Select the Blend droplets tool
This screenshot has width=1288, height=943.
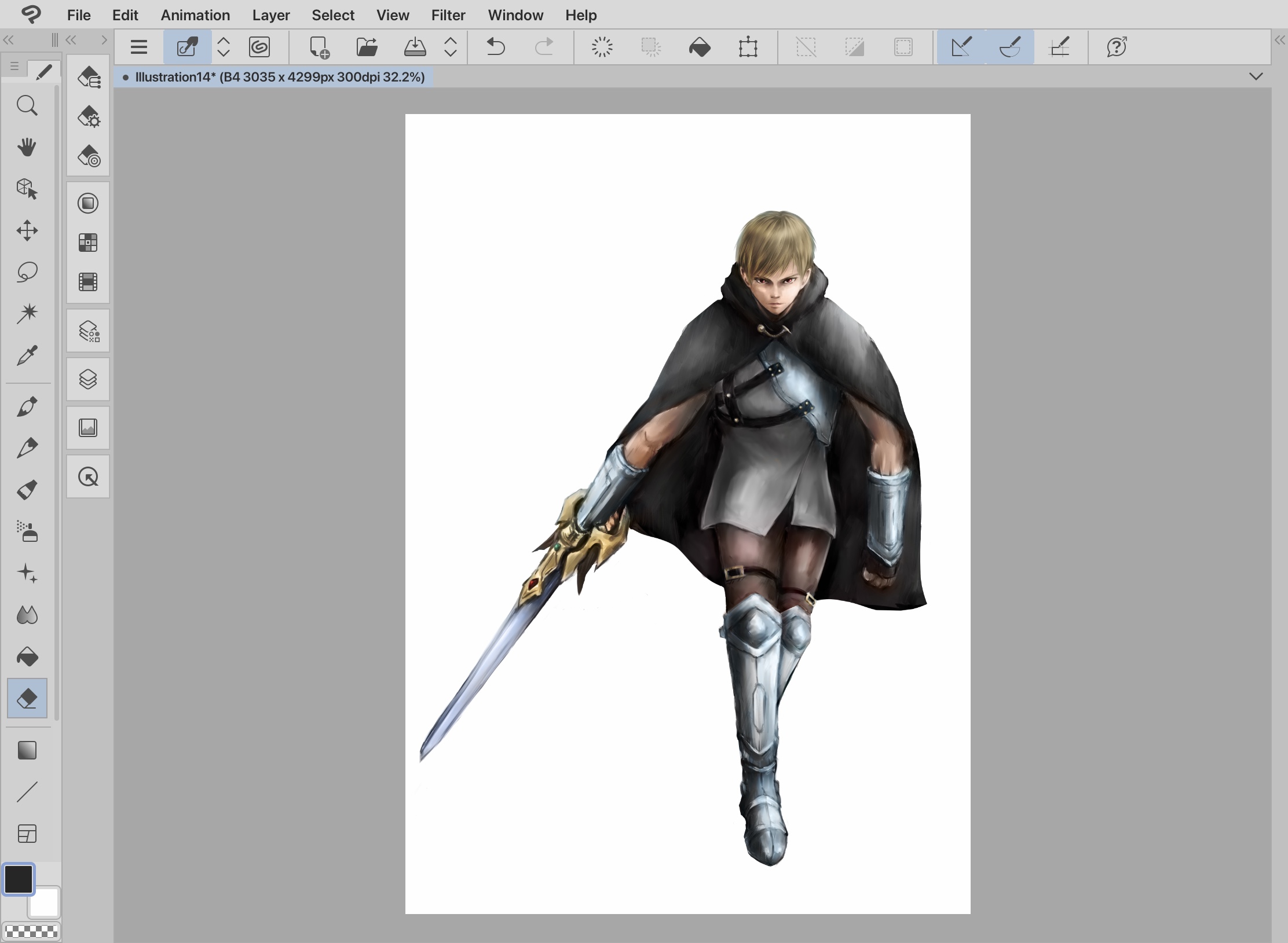27,615
